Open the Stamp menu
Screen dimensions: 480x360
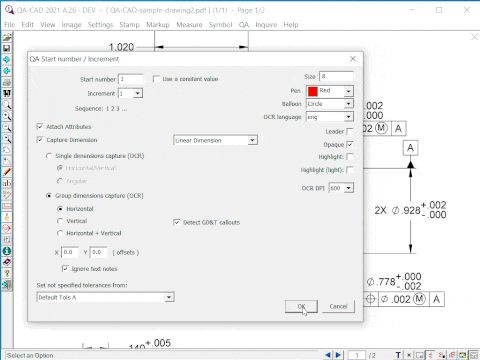point(129,25)
